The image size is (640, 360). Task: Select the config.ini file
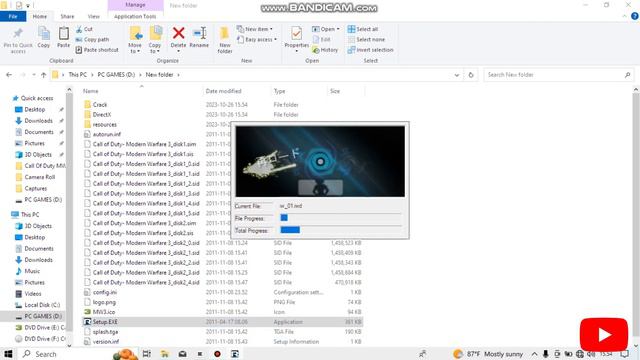pos(104,292)
